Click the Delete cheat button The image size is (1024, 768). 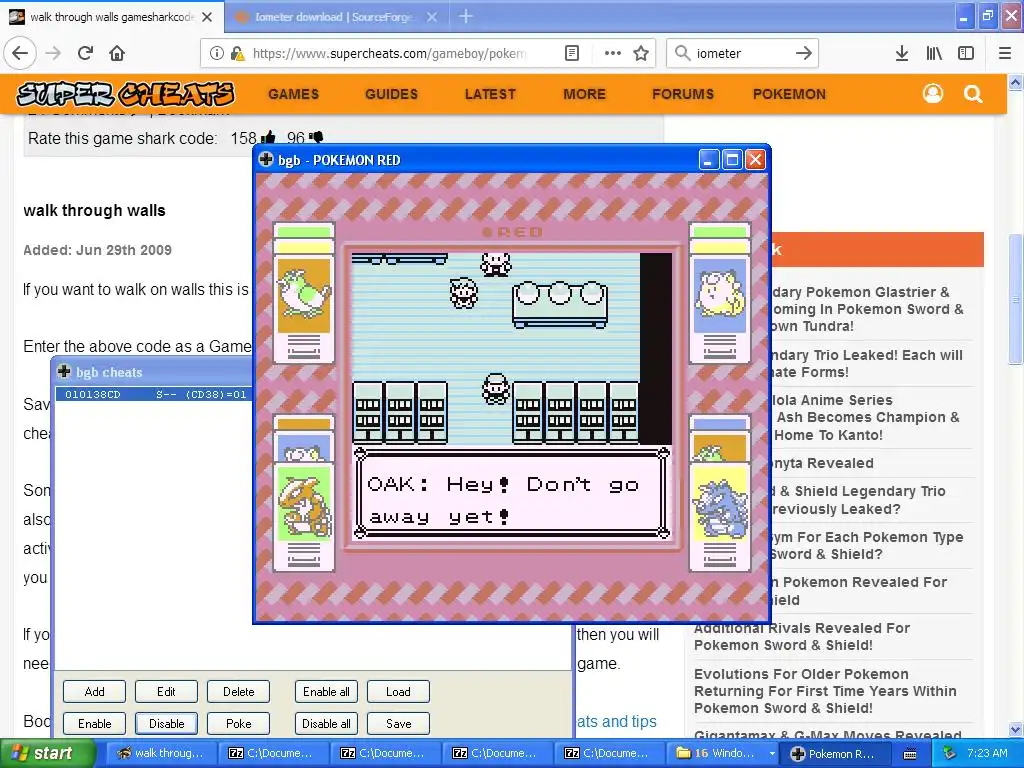click(238, 692)
